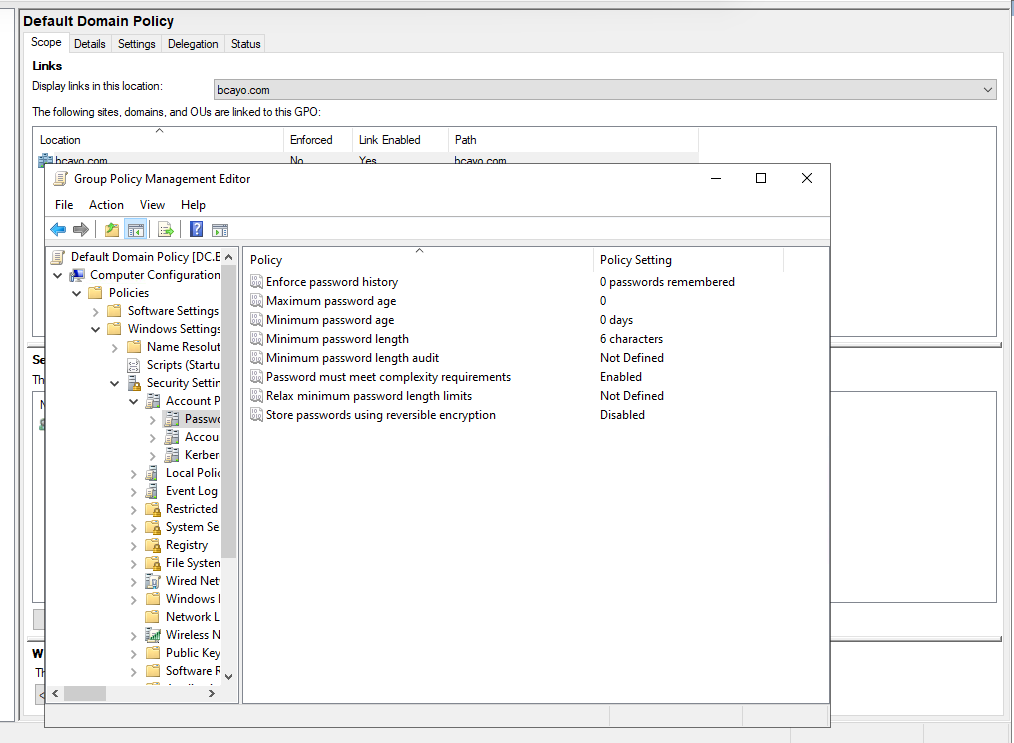Screen dimensions: 1014x743
Task: Open the Action menu
Action: [106, 205]
